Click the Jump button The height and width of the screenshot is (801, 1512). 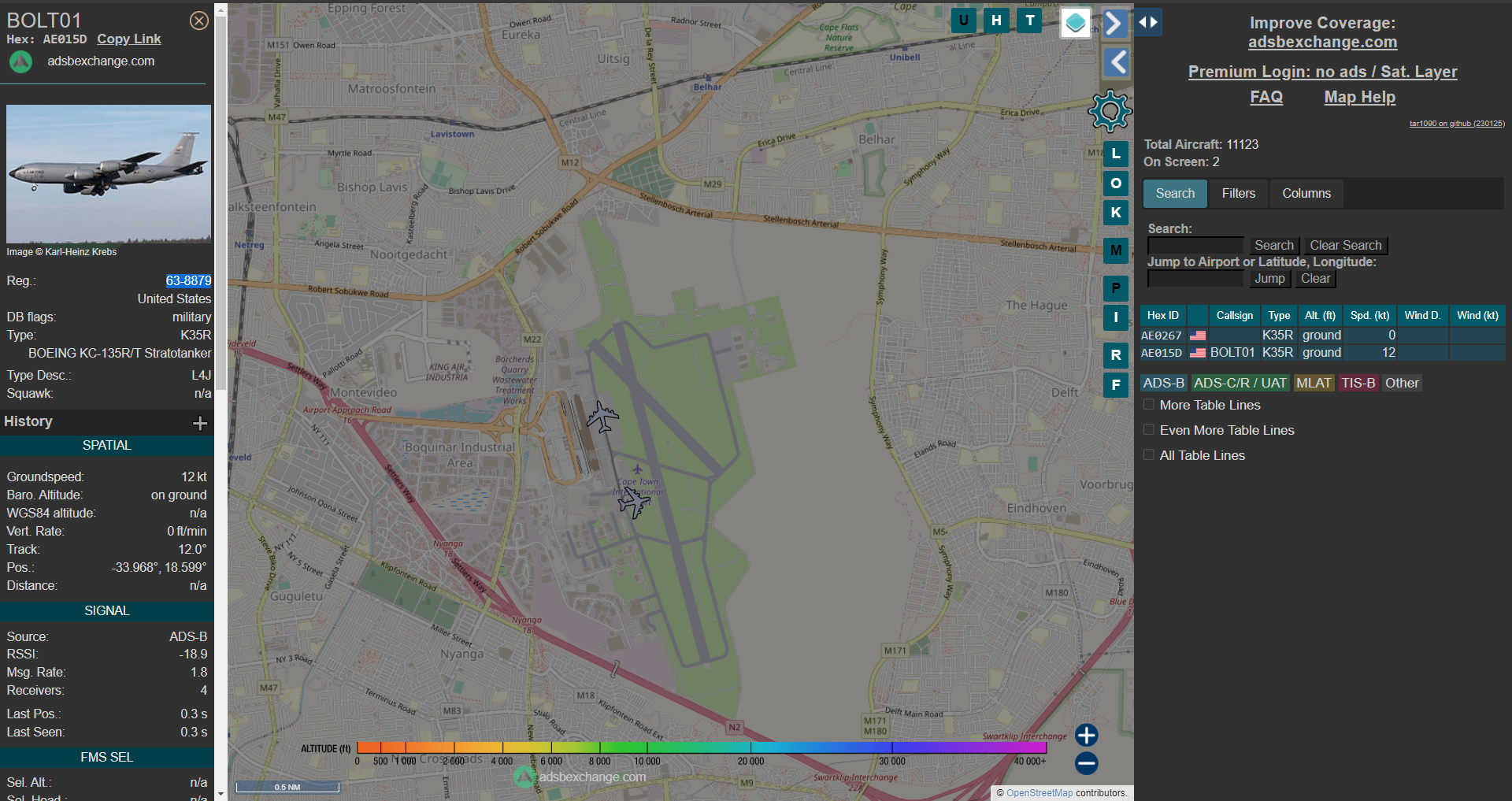(x=1269, y=279)
